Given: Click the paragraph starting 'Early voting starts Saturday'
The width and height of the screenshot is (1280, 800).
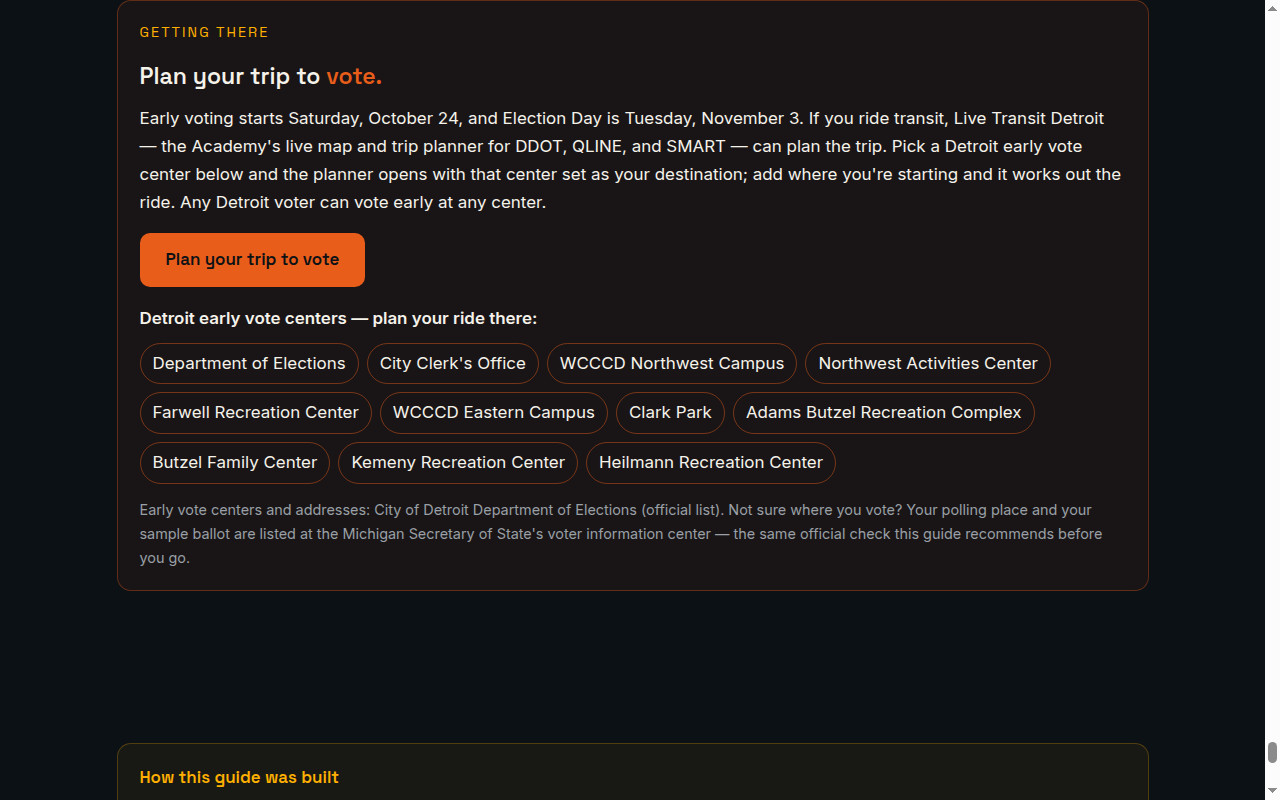Looking at the screenshot, I should click(x=630, y=160).
